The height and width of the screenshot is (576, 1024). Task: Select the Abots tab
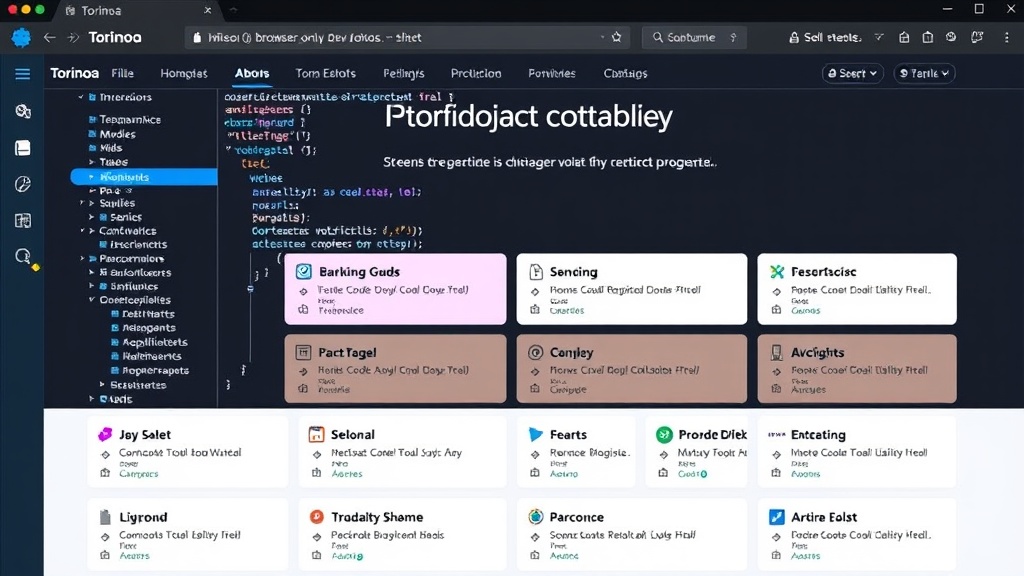pos(251,73)
